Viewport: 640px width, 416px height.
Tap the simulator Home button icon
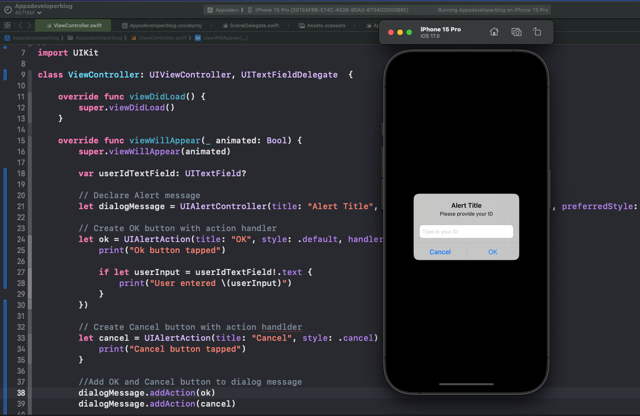tap(494, 32)
